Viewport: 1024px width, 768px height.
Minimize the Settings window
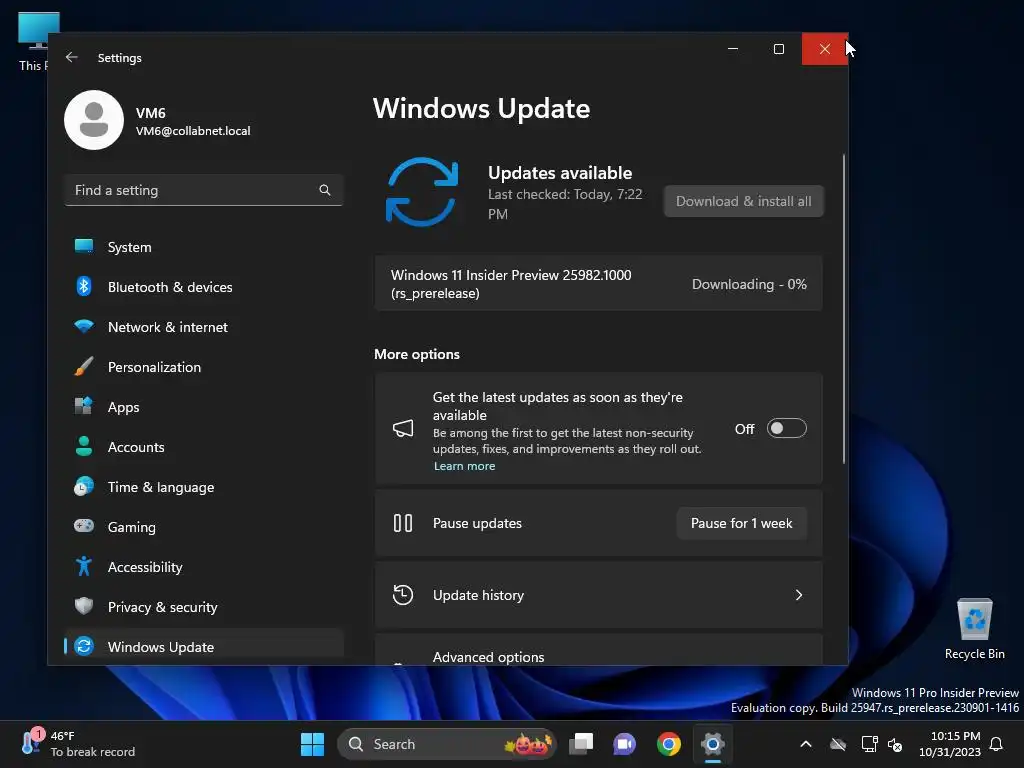coord(733,49)
